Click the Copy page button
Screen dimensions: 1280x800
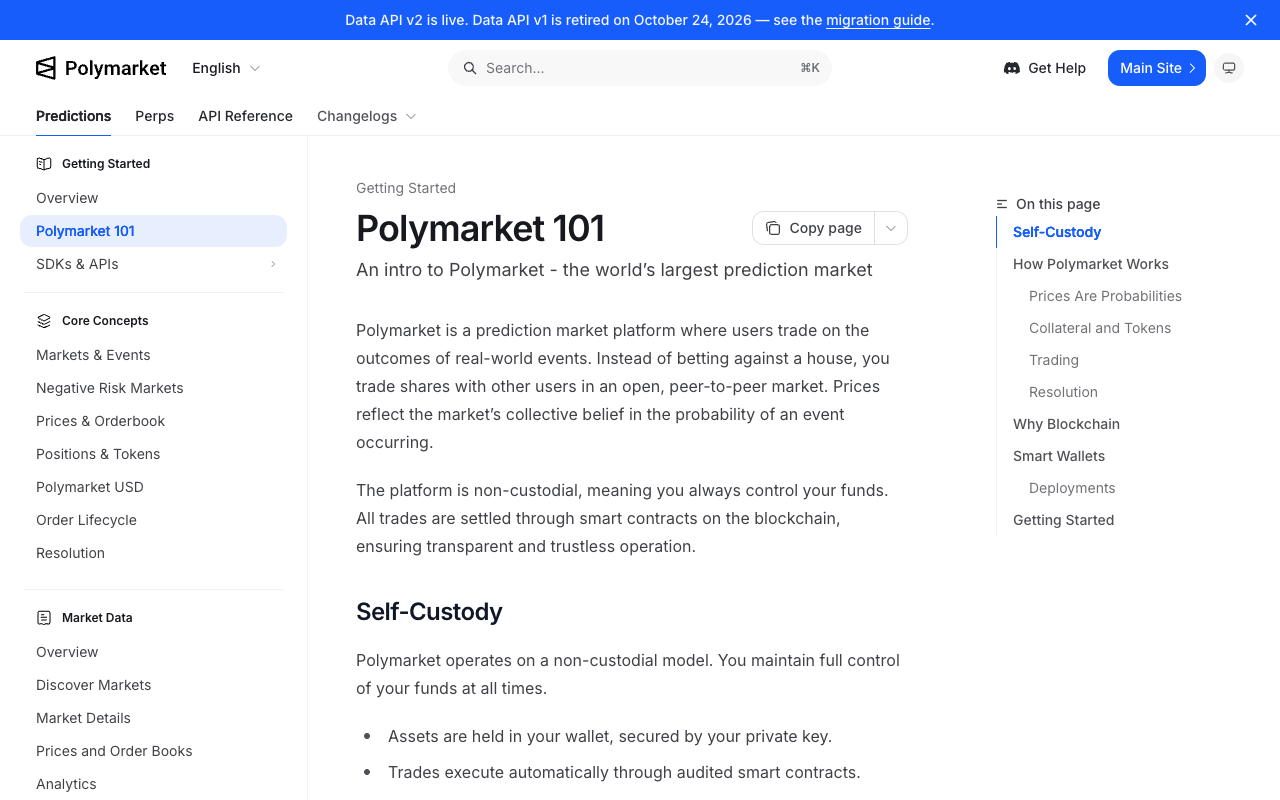point(814,228)
